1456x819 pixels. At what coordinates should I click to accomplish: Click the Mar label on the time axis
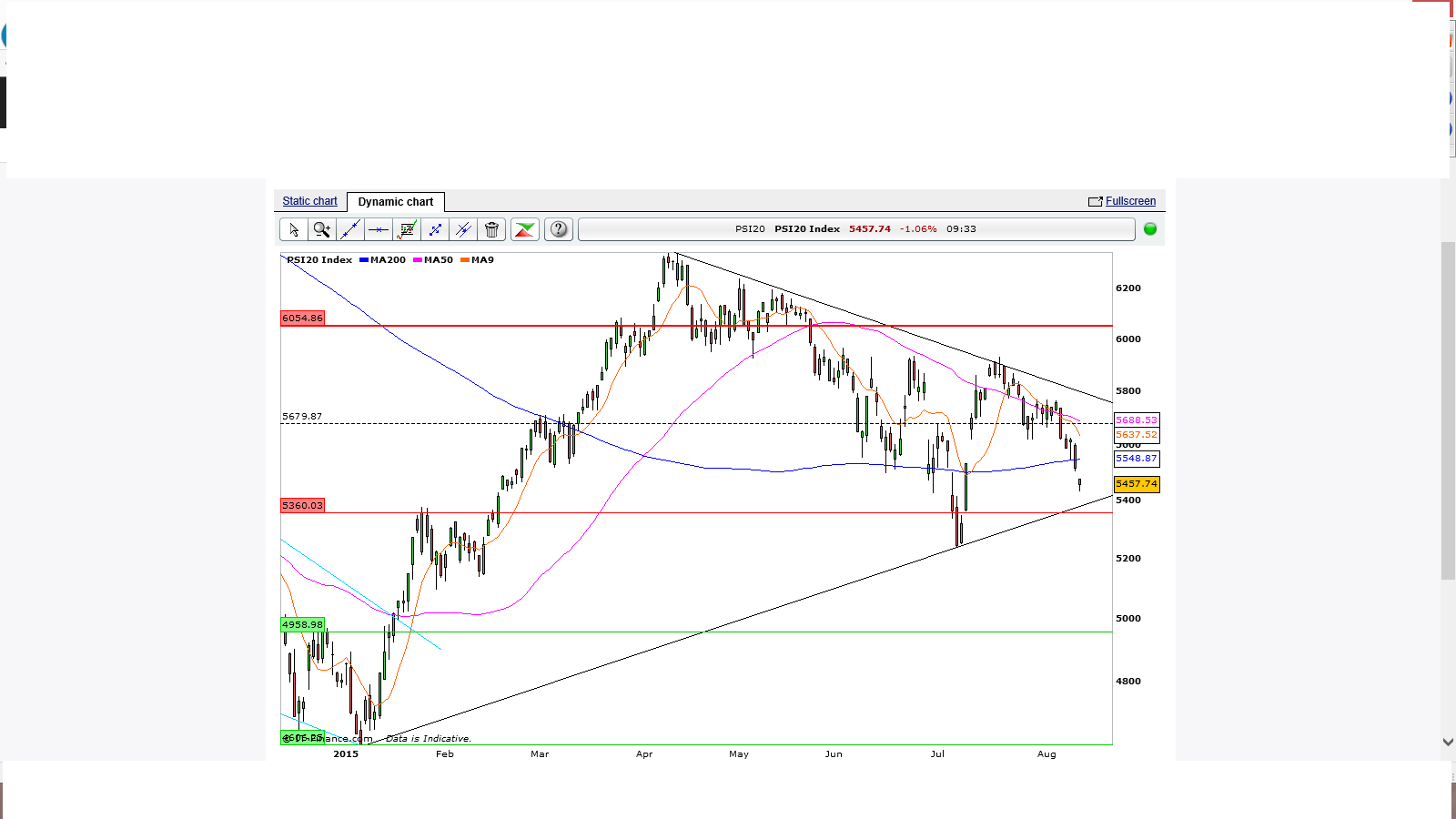pyautogui.click(x=540, y=754)
